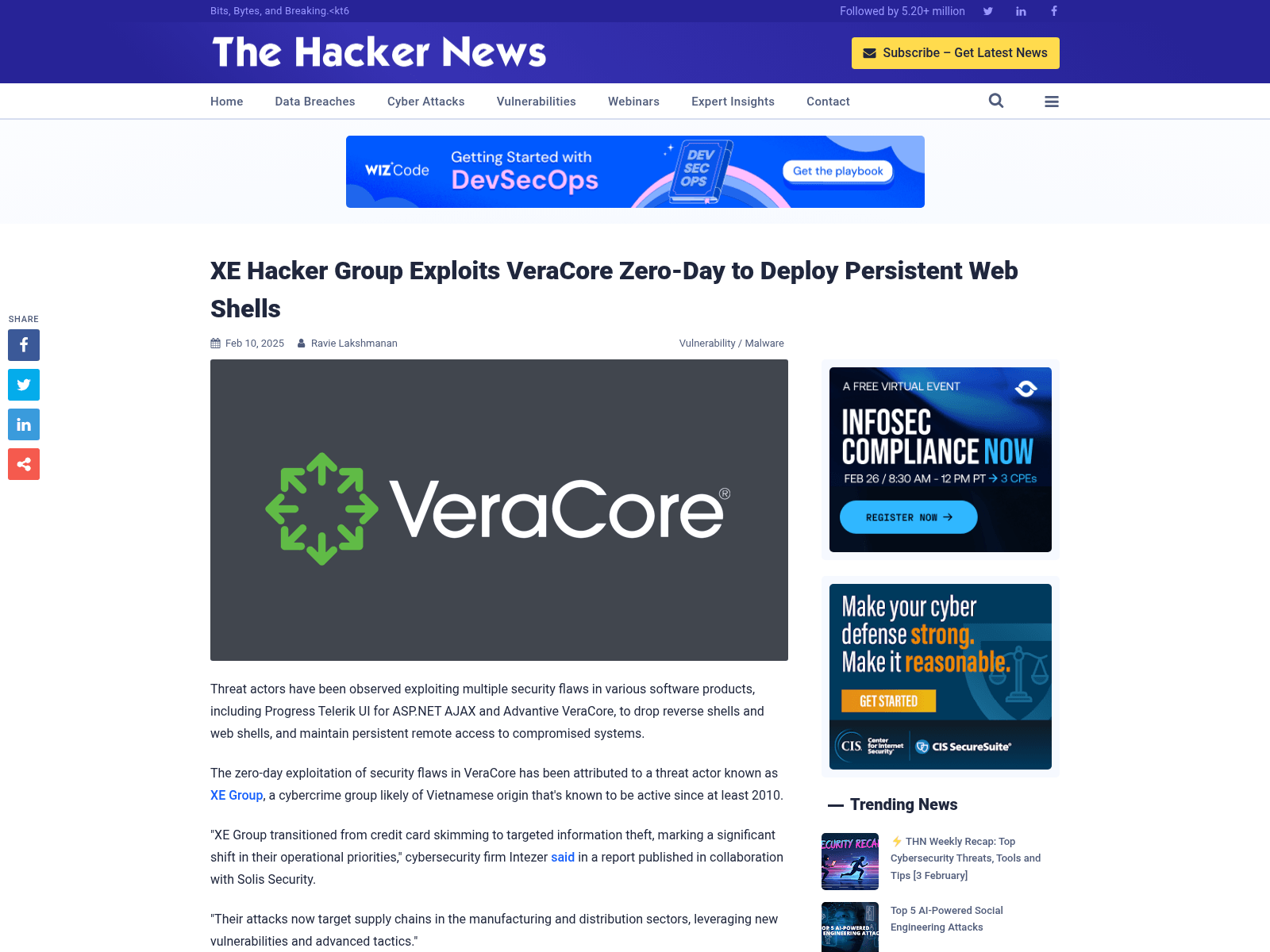Open THN Weekly Recap trending article
The height and width of the screenshot is (952, 1270).
(x=966, y=858)
